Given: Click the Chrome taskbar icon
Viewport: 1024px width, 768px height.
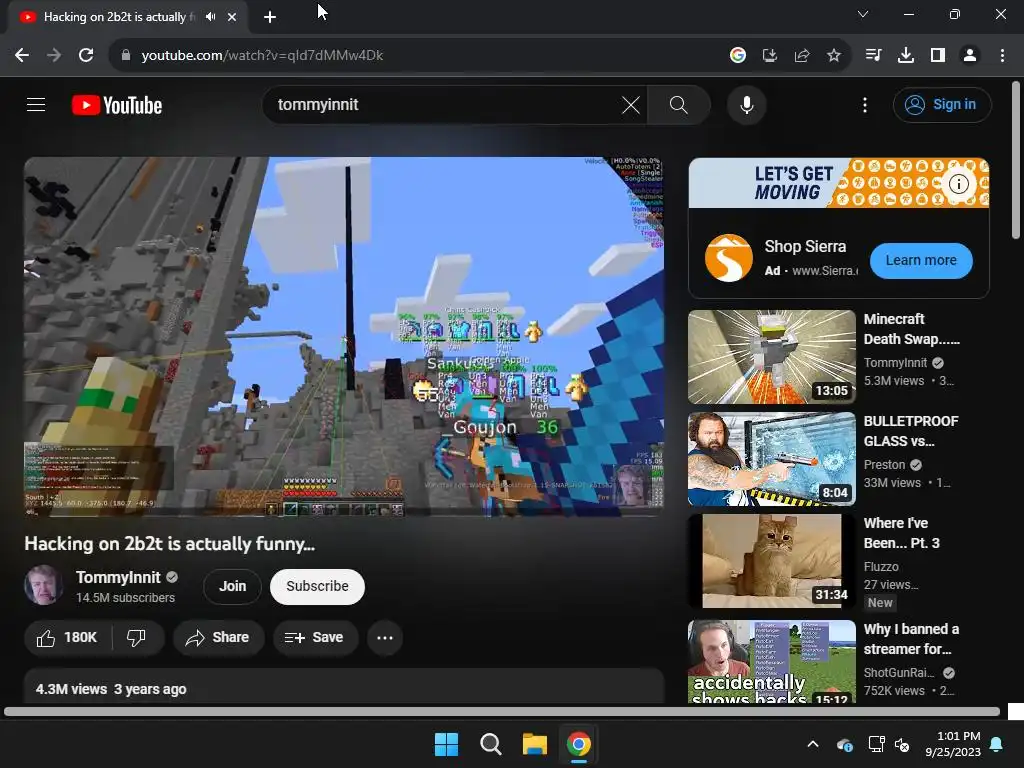Looking at the screenshot, I should coord(579,744).
